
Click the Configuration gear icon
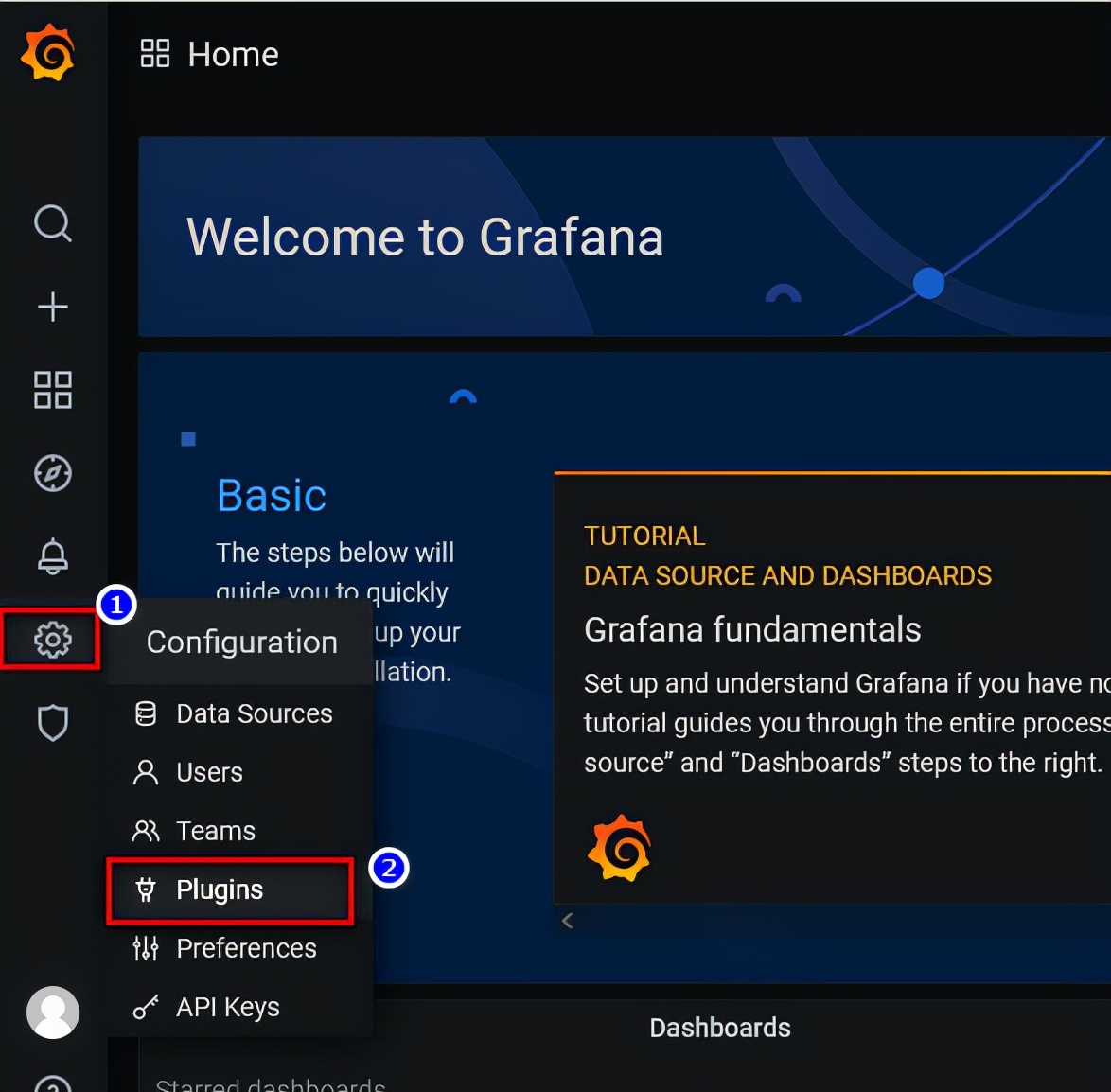[52, 640]
